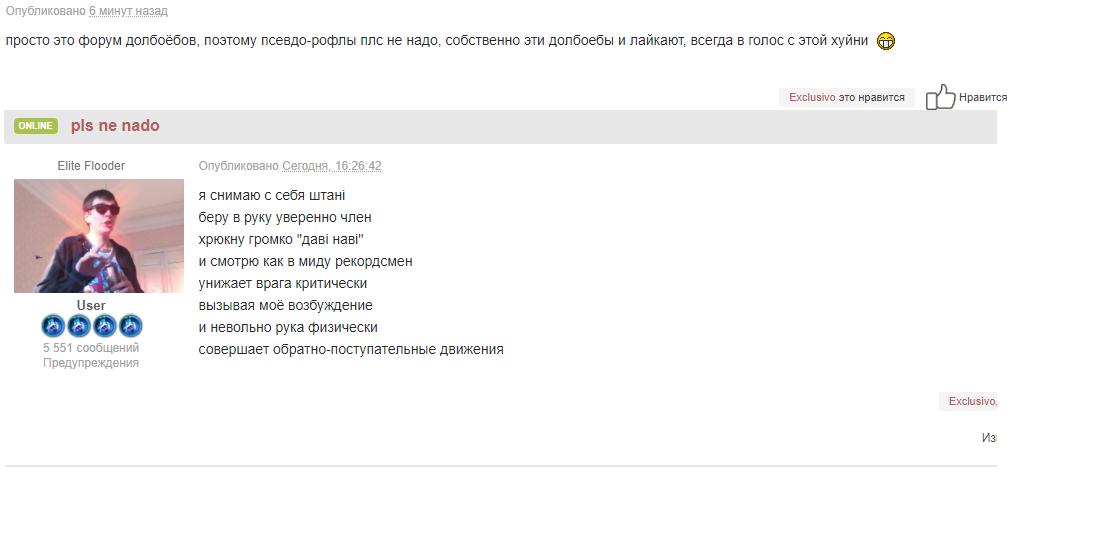
Task: Click the Нравится label to like the post
Action: click(983, 98)
